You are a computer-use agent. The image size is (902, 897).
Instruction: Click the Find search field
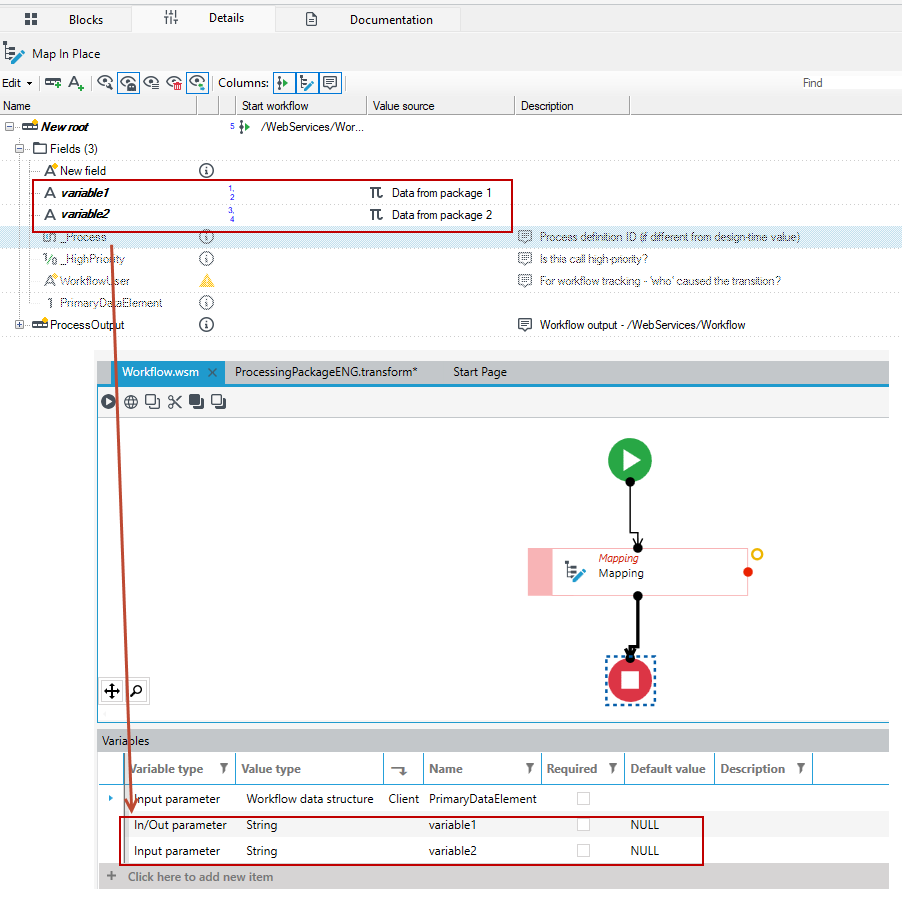(x=851, y=83)
